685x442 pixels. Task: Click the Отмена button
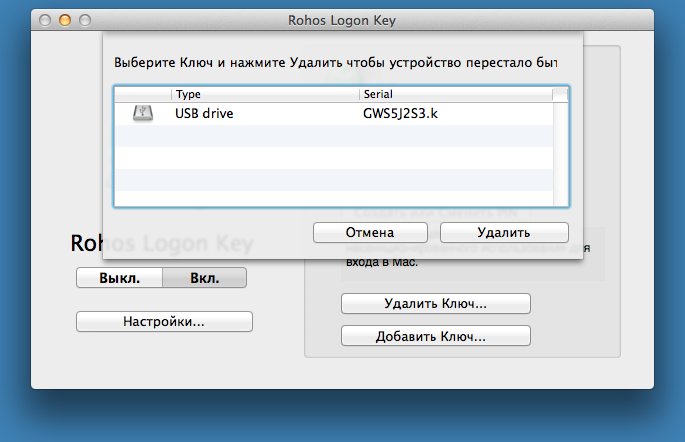click(x=370, y=232)
